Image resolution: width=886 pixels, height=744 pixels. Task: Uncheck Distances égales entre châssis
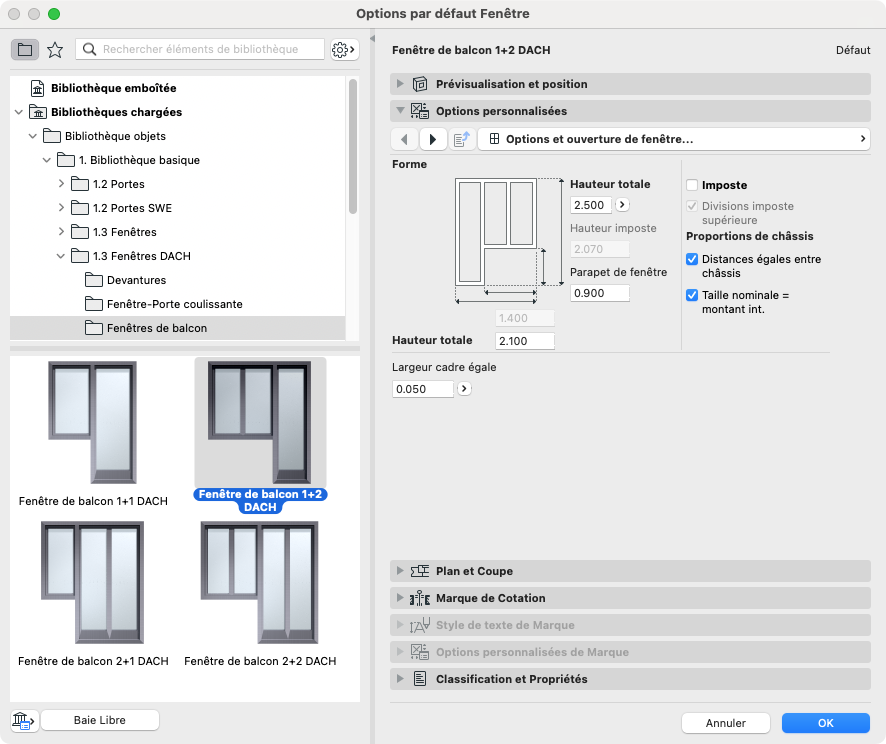tap(692, 259)
